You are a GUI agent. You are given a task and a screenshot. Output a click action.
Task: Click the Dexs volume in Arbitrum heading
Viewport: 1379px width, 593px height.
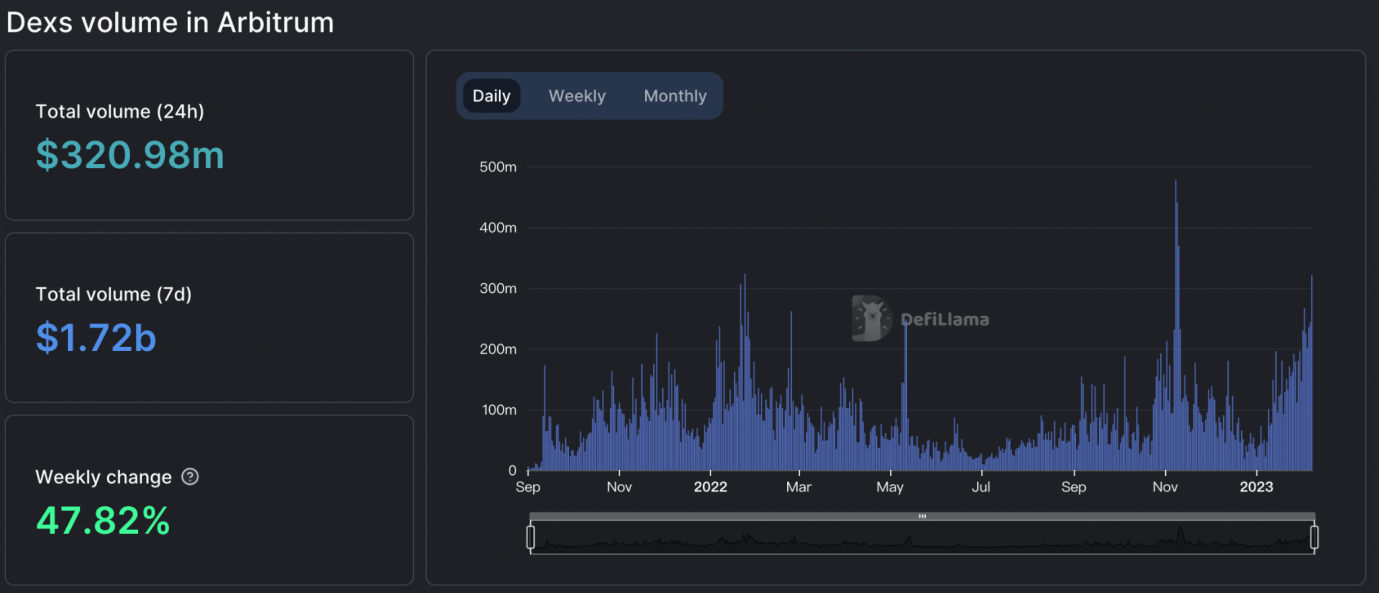point(170,22)
